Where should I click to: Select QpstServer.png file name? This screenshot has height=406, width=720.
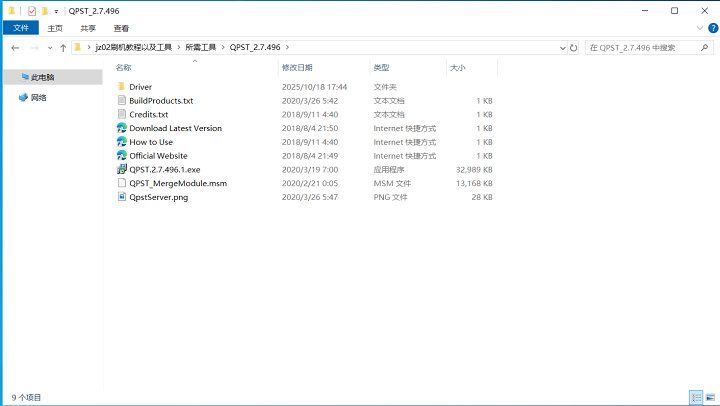click(x=158, y=197)
